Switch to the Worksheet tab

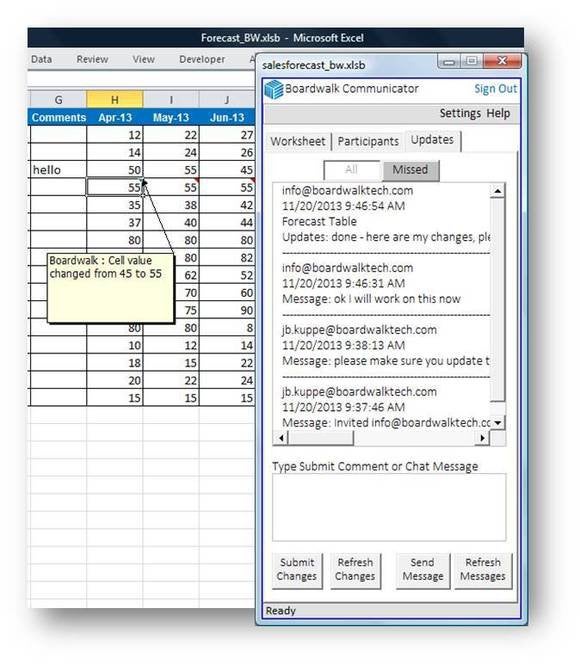click(x=298, y=141)
